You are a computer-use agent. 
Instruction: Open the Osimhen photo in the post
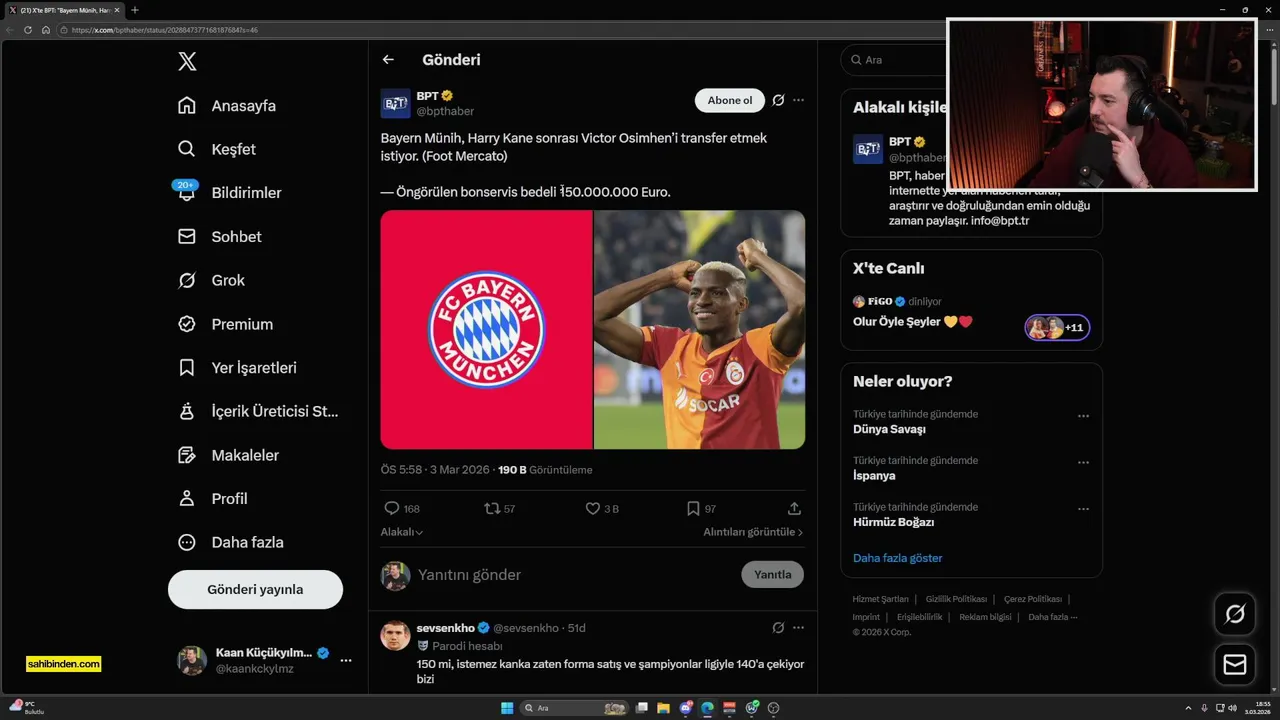tap(700, 330)
